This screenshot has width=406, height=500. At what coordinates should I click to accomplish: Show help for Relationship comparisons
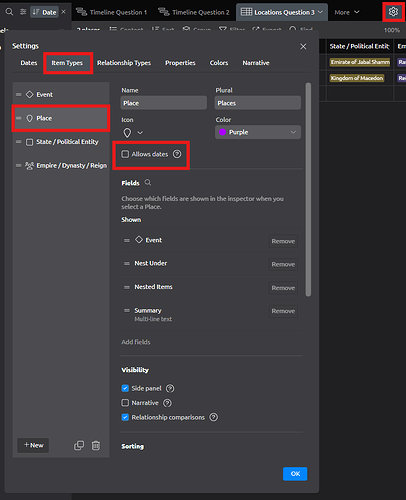[214, 417]
